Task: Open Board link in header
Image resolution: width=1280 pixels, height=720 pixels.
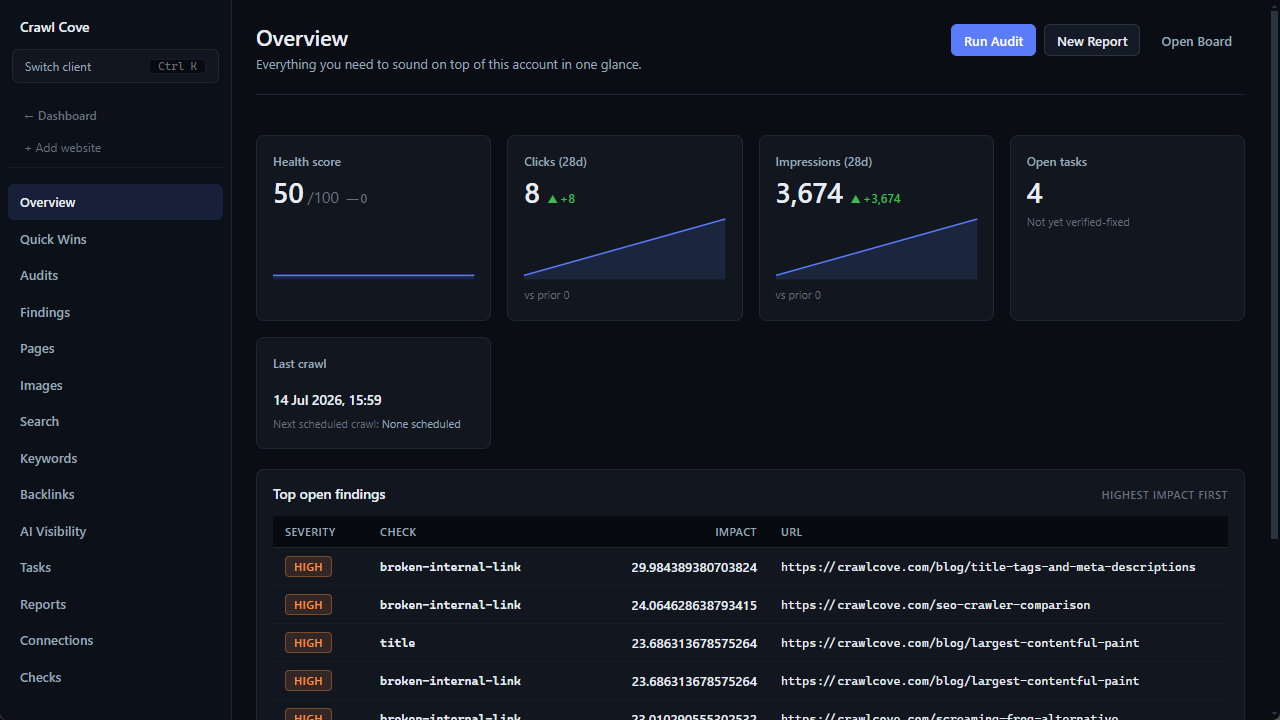Action: (x=1196, y=41)
